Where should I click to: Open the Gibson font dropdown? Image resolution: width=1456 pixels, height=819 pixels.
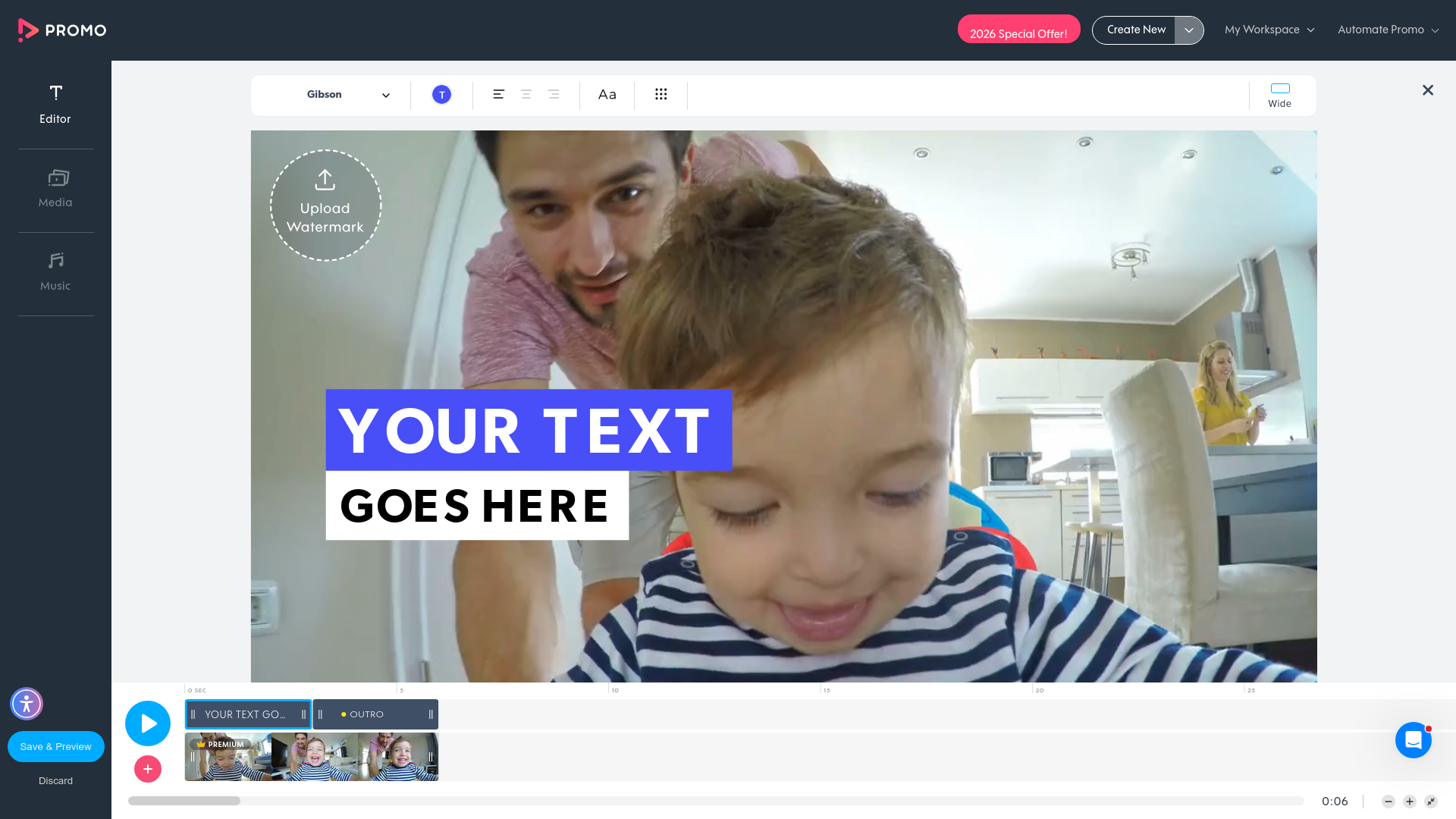[x=349, y=95]
